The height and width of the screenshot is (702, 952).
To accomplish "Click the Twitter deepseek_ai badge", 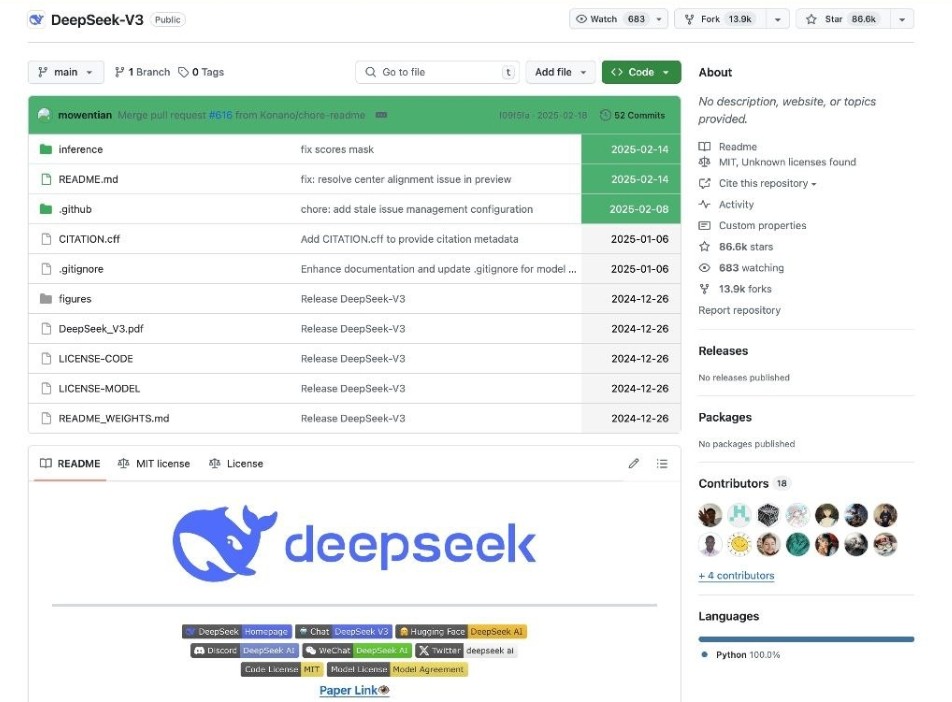I will click(466, 650).
